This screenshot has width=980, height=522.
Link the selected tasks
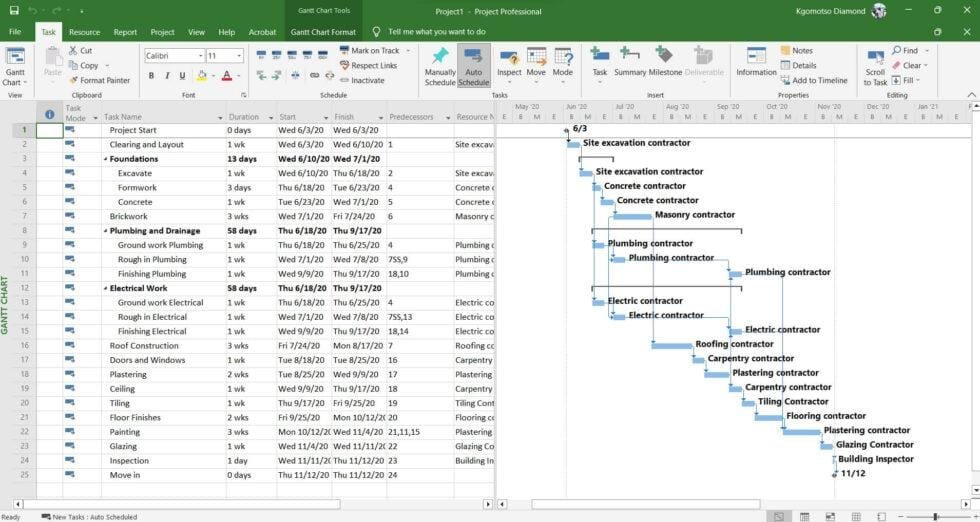[314, 76]
